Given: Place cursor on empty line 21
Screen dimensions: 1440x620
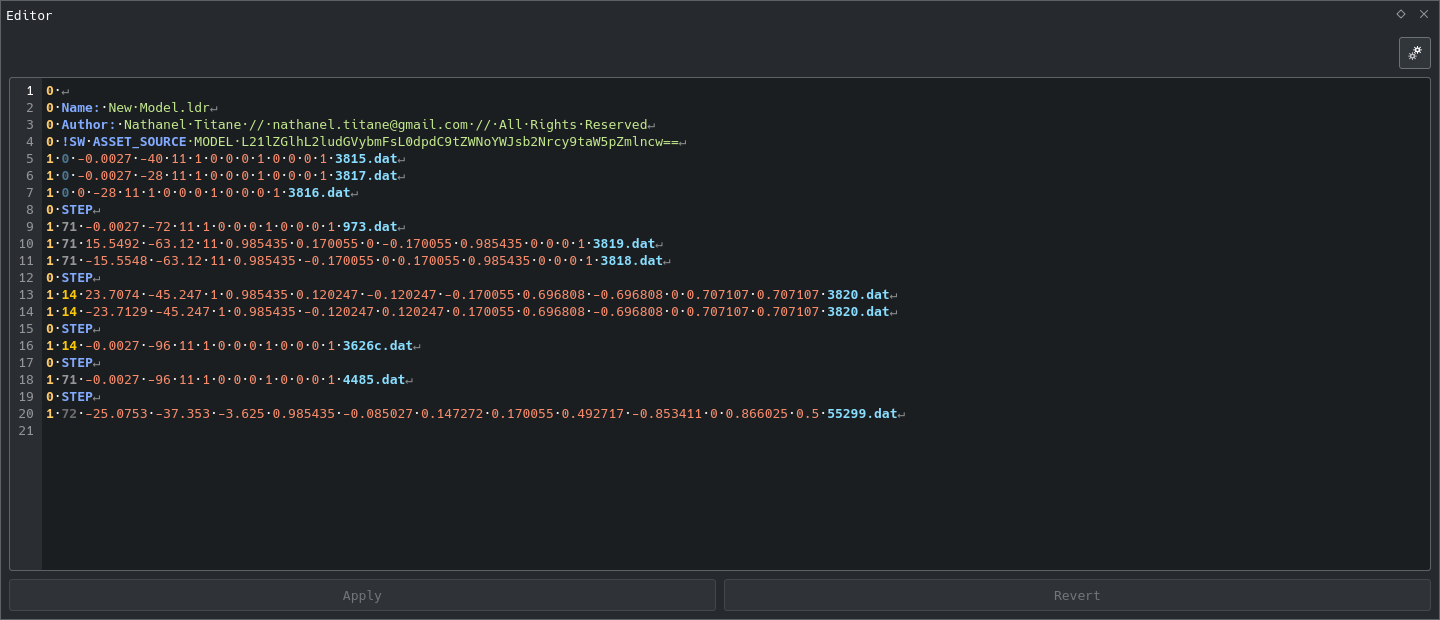Looking at the screenshot, I should coord(735,431).
